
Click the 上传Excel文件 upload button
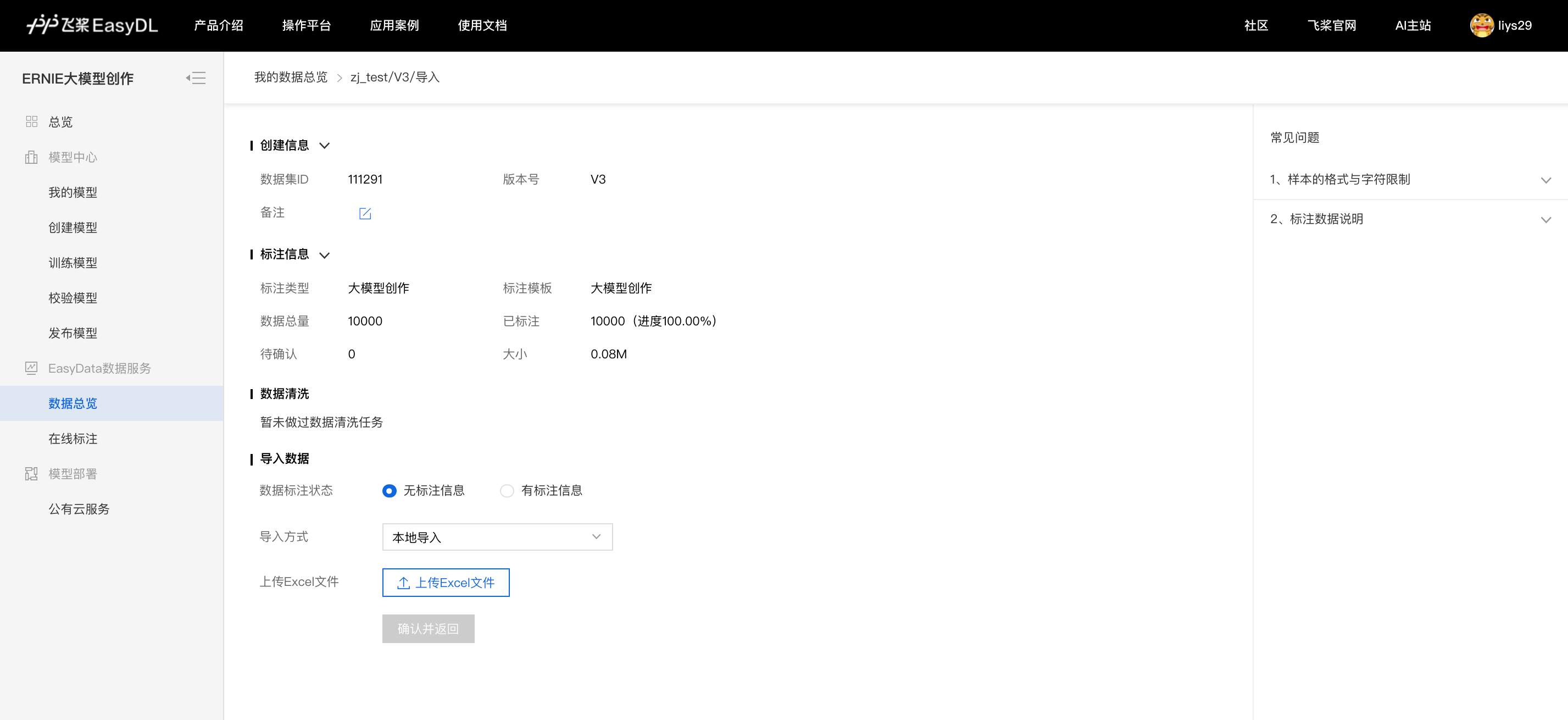(446, 583)
